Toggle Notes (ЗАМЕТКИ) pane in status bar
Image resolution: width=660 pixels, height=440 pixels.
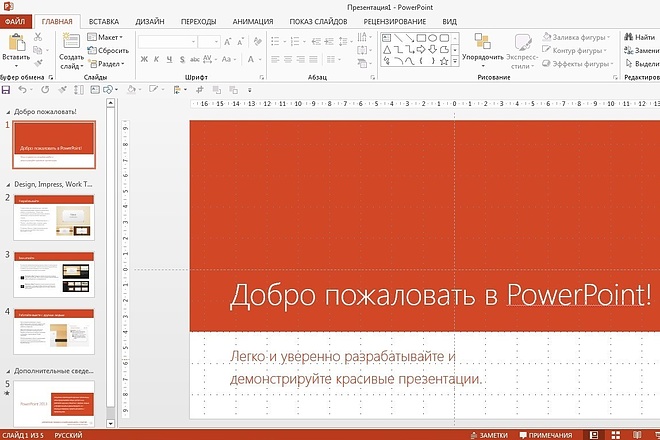pos(489,435)
